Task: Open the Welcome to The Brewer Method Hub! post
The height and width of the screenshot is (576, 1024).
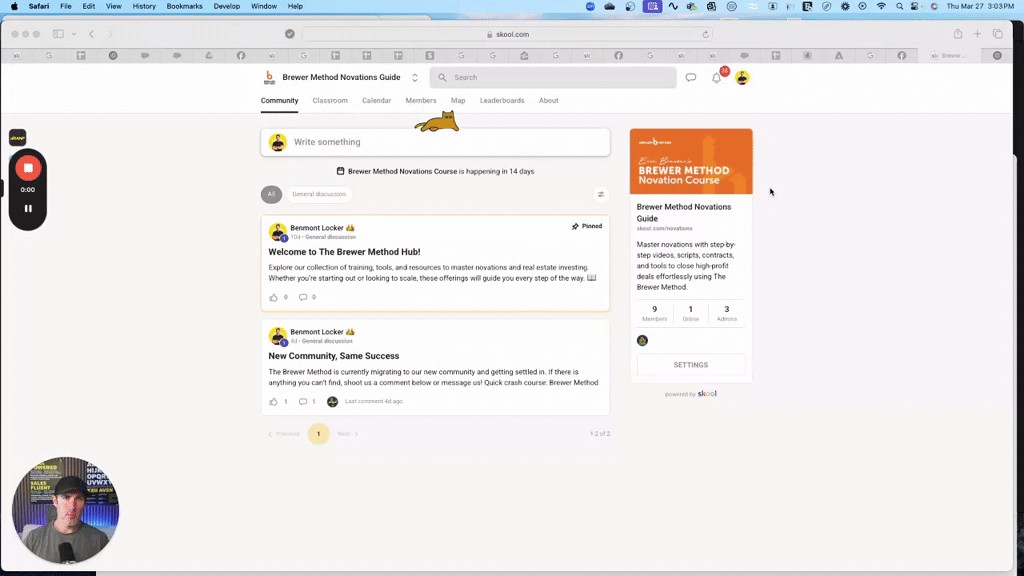Action: [x=344, y=252]
